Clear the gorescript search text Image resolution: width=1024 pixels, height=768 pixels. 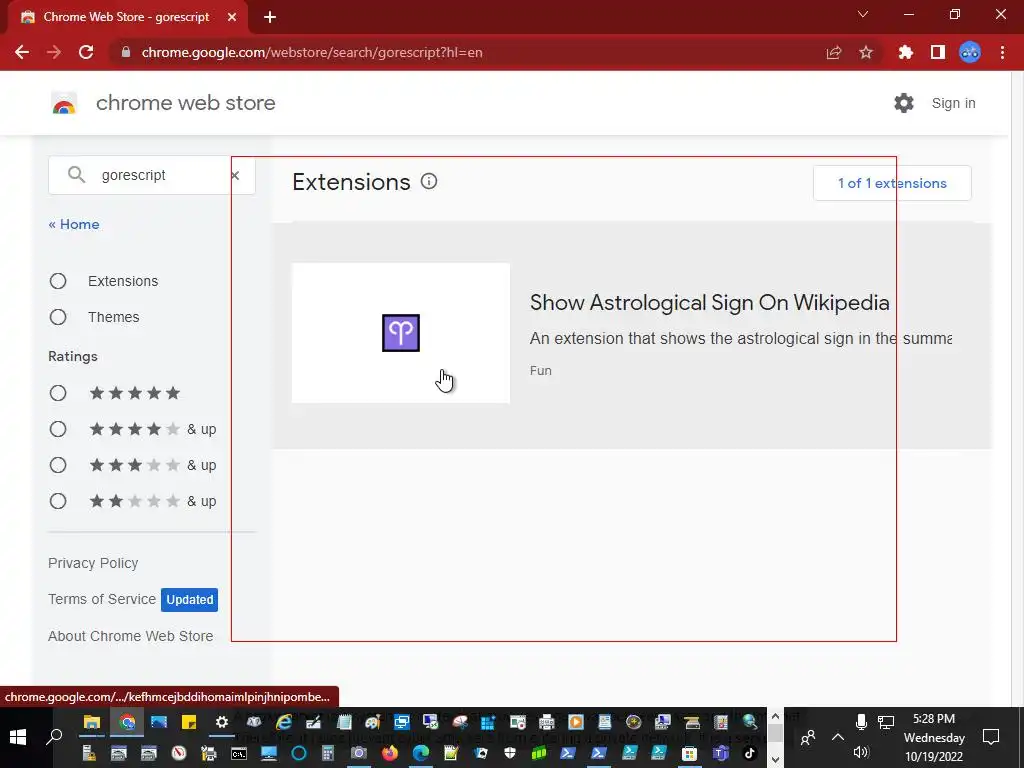(x=235, y=175)
